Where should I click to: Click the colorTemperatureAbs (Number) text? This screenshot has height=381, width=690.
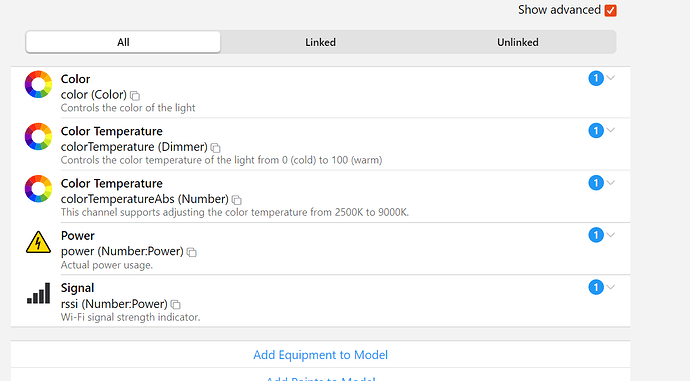coord(145,199)
